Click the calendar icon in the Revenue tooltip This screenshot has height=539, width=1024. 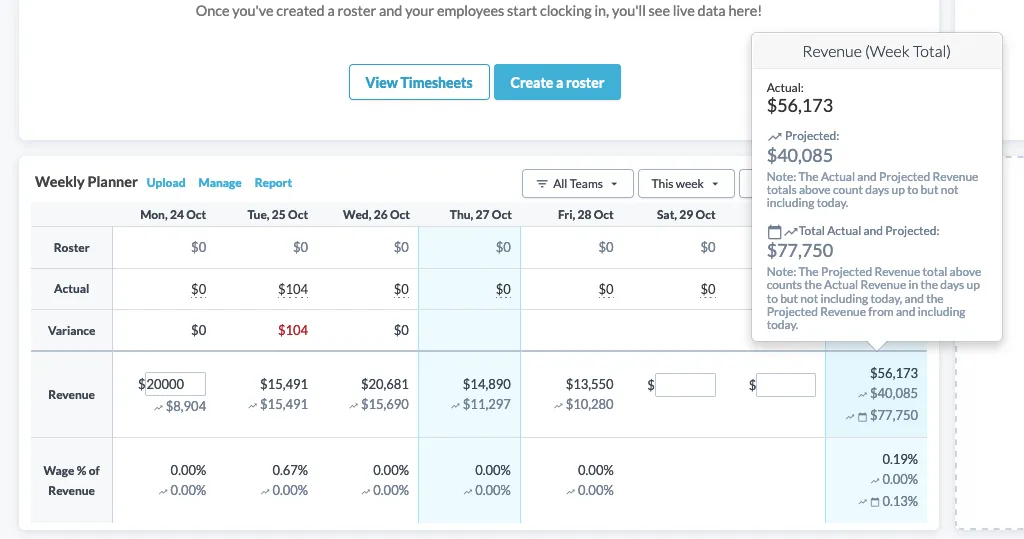[774, 231]
